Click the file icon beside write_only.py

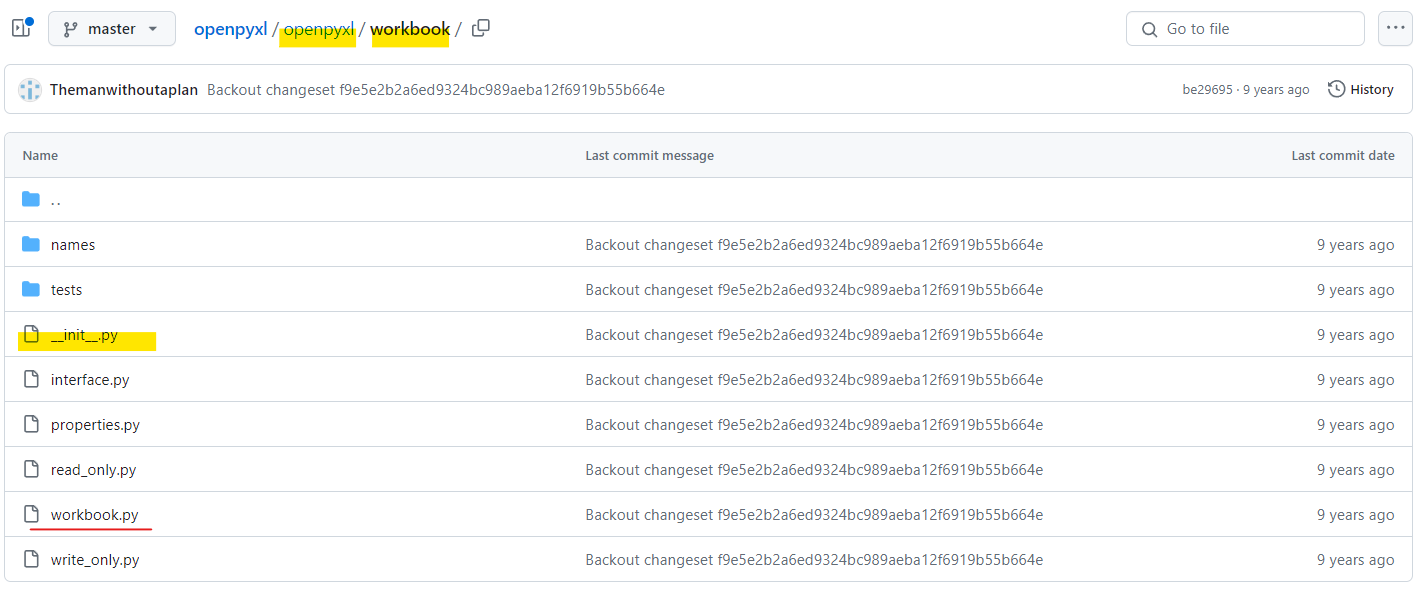point(31,560)
